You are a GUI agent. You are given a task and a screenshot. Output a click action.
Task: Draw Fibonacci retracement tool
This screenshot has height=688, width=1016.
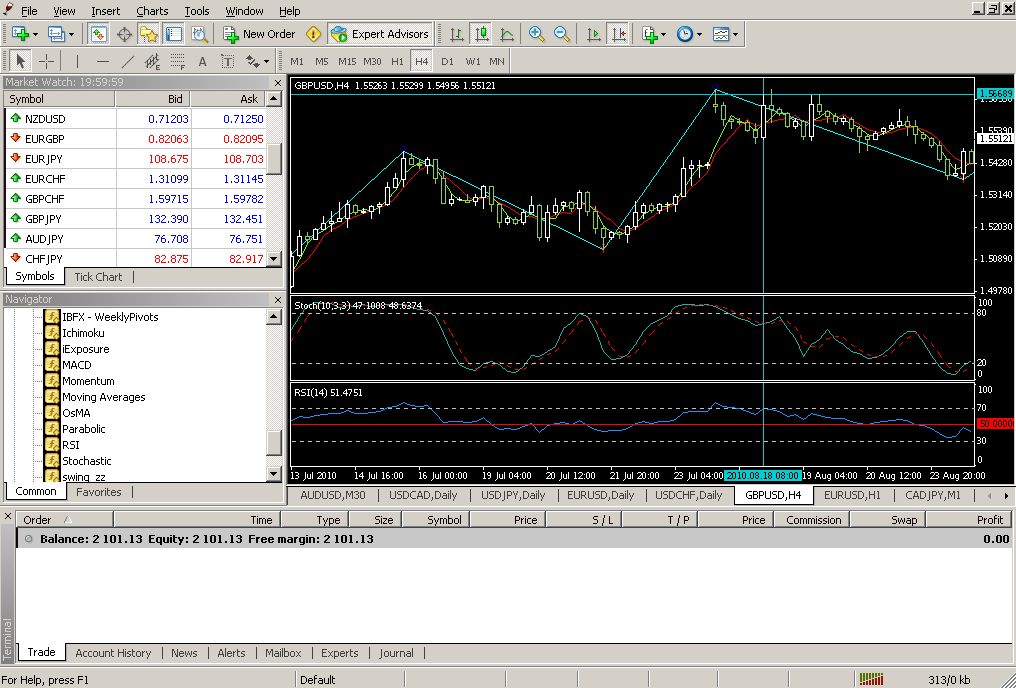coord(177,61)
